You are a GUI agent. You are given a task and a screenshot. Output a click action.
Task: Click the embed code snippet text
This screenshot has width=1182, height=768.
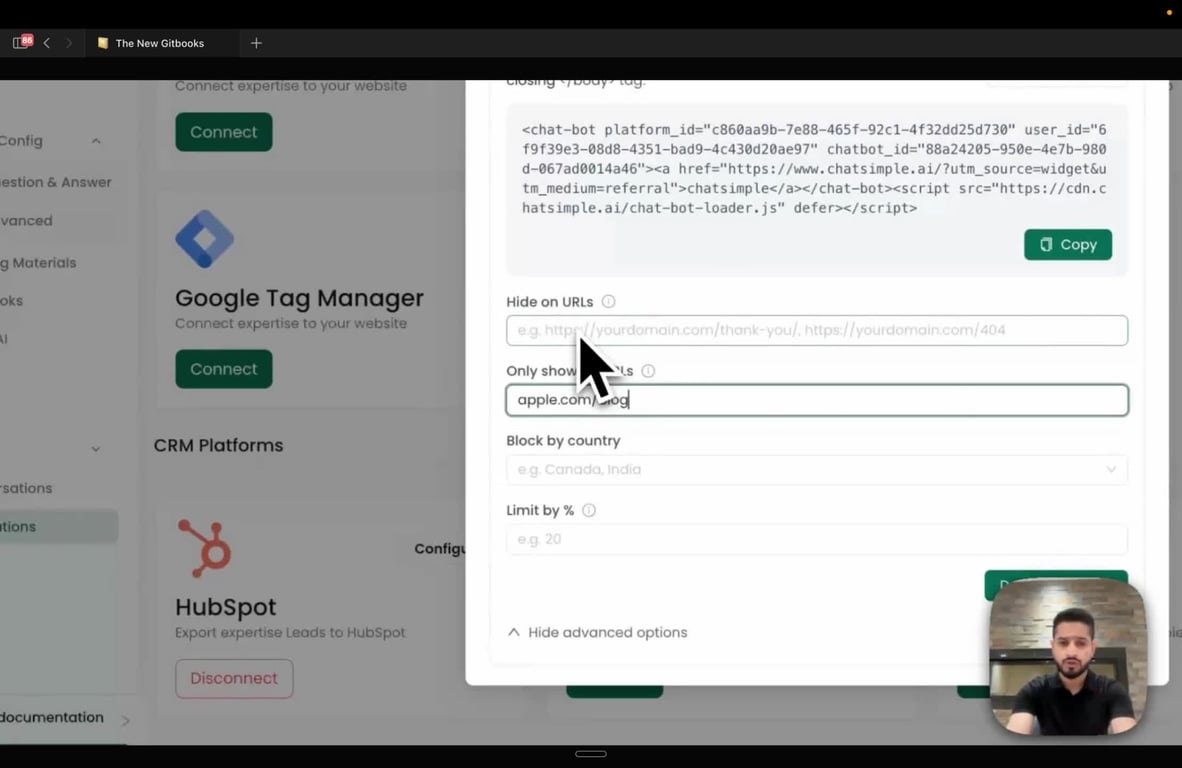[814, 169]
